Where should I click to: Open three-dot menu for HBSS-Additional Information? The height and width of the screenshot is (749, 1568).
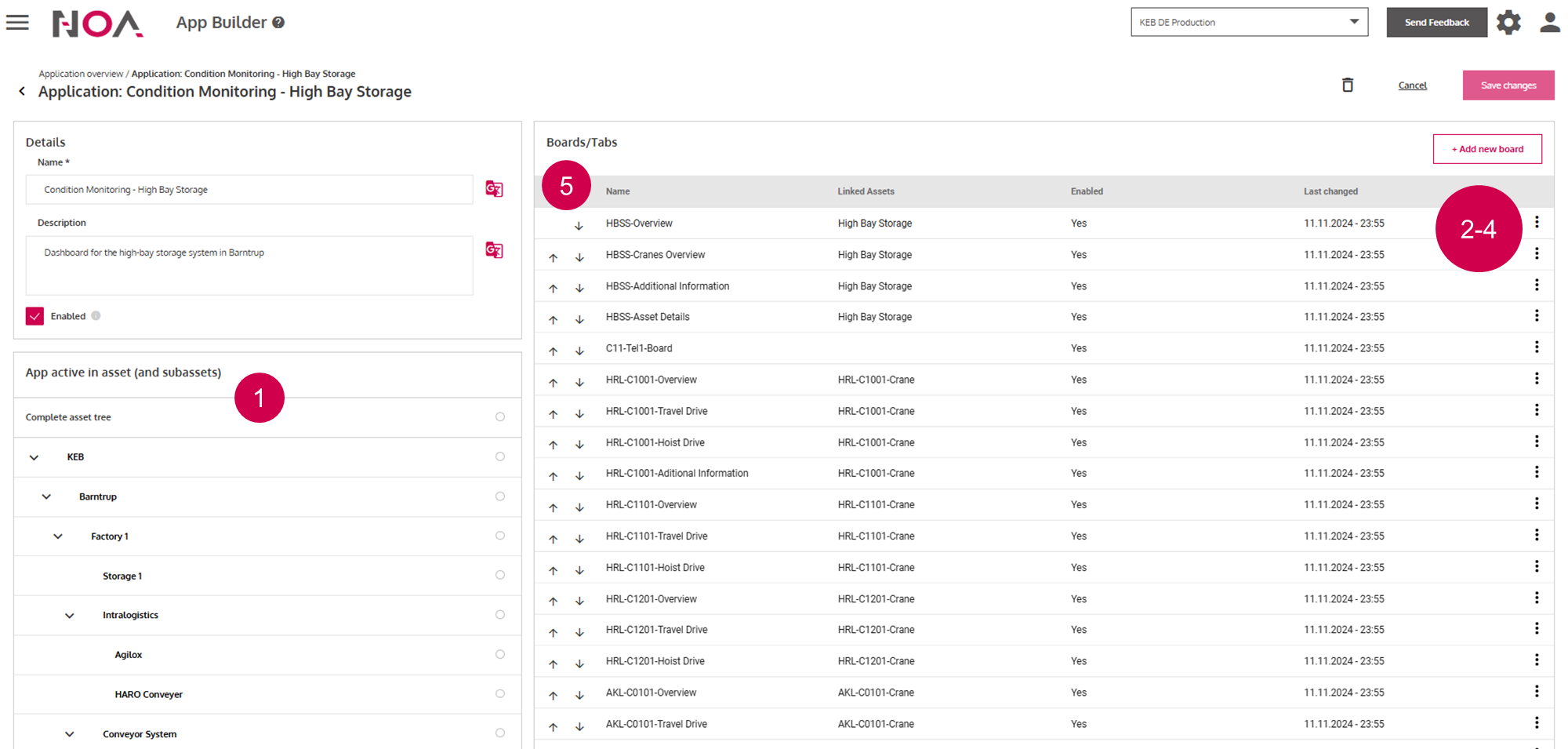[x=1537, y=285]
